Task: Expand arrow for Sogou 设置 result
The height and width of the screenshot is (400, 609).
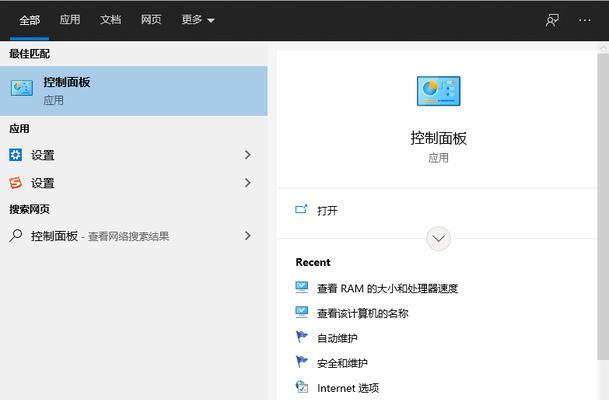Action: tap(248, 183)
